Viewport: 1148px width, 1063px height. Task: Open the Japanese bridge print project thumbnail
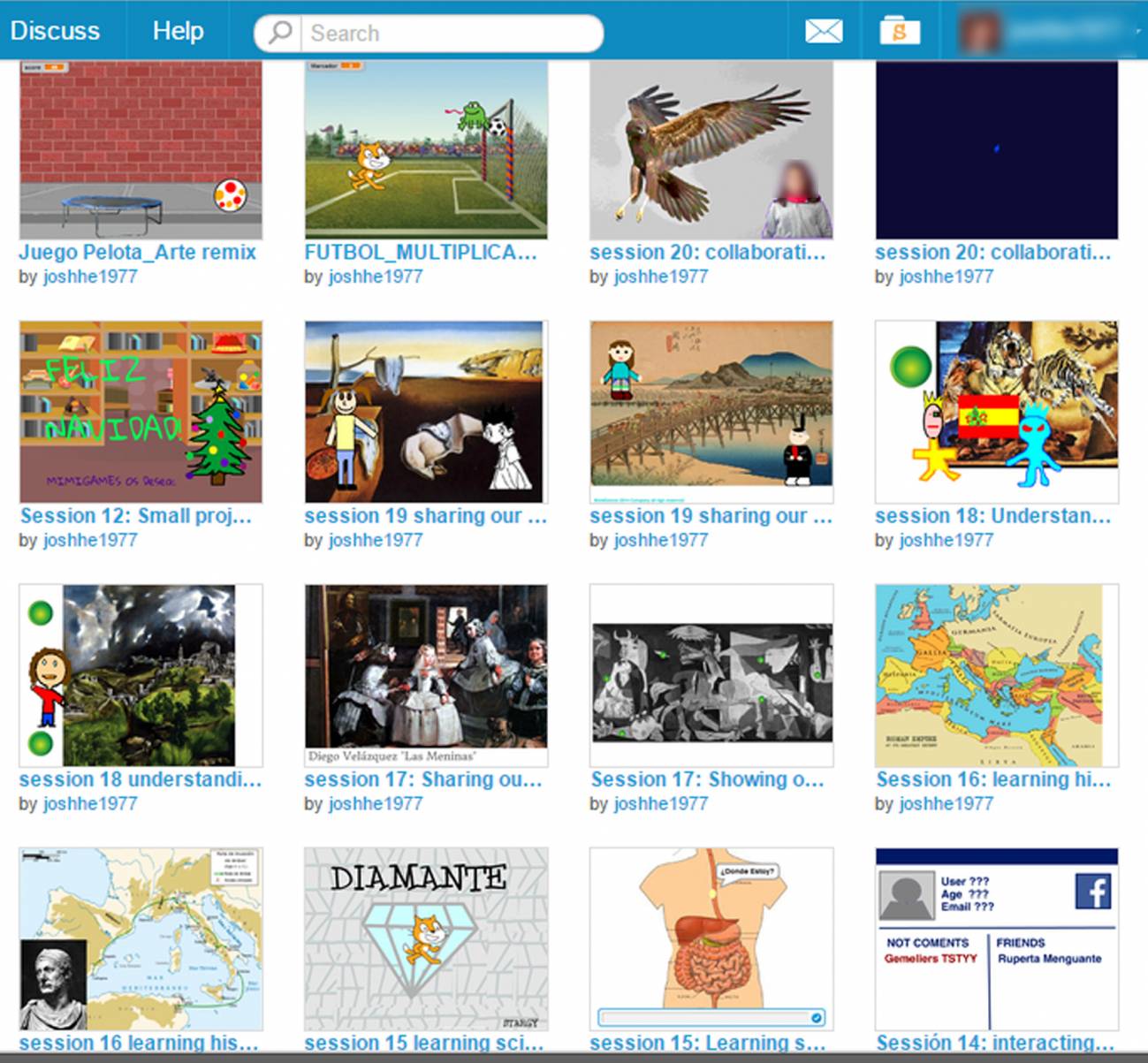click(x=711, y=412)
